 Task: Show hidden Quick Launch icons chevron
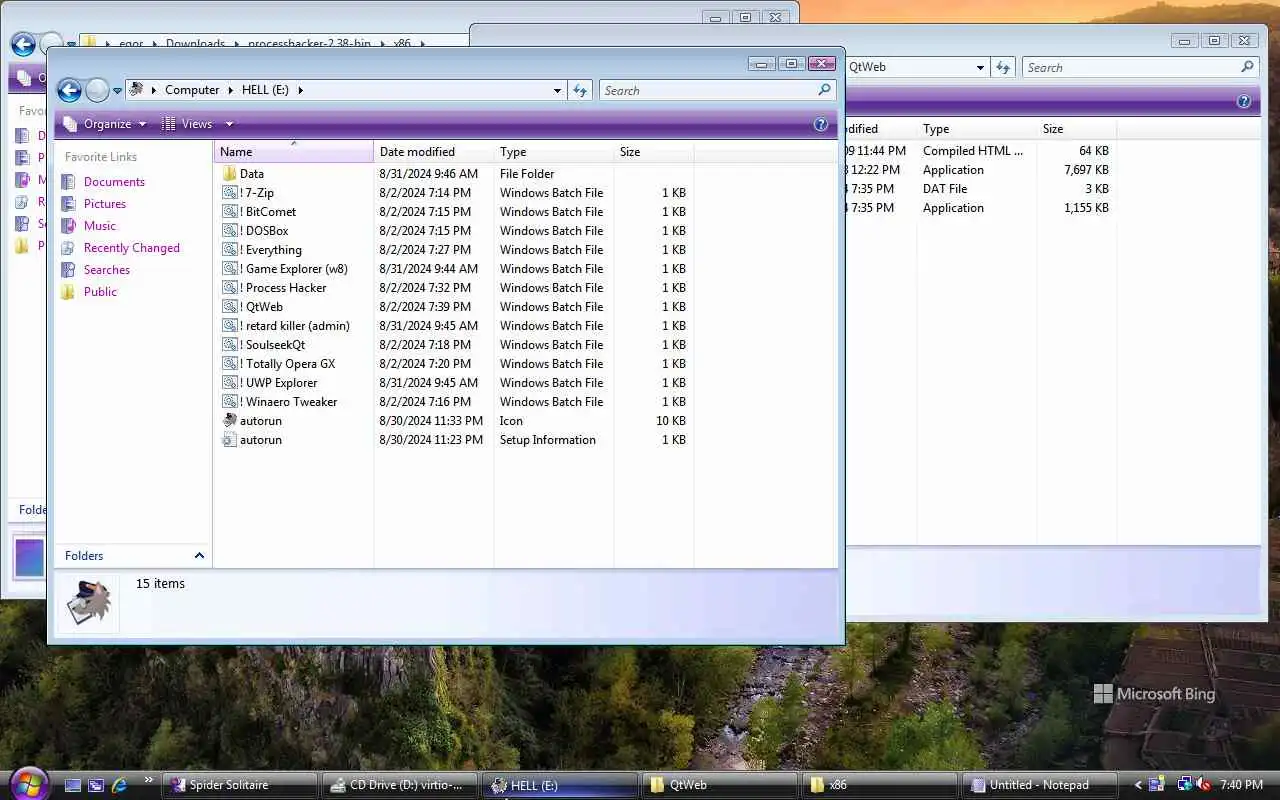149,779
